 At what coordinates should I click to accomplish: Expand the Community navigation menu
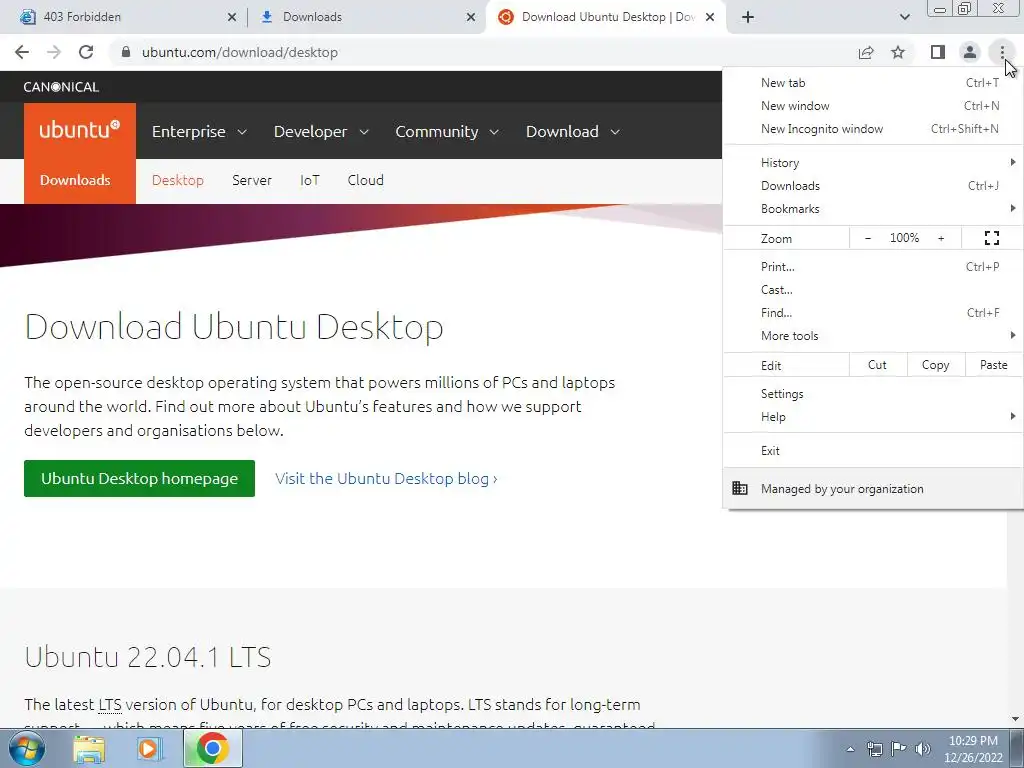[447, 131]
